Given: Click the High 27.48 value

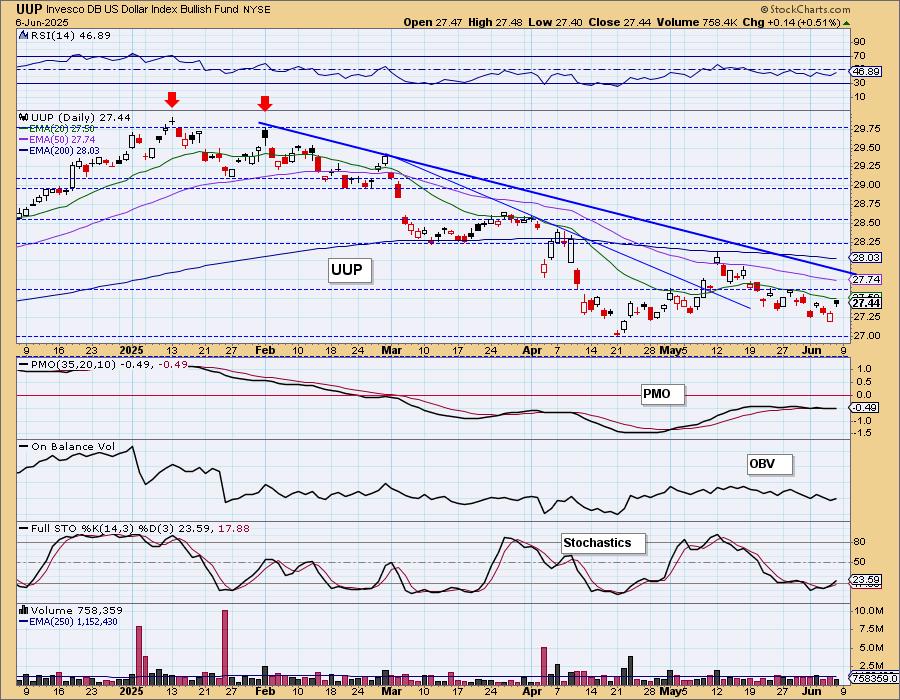Looking at the screenshot, I should (495, 22).
